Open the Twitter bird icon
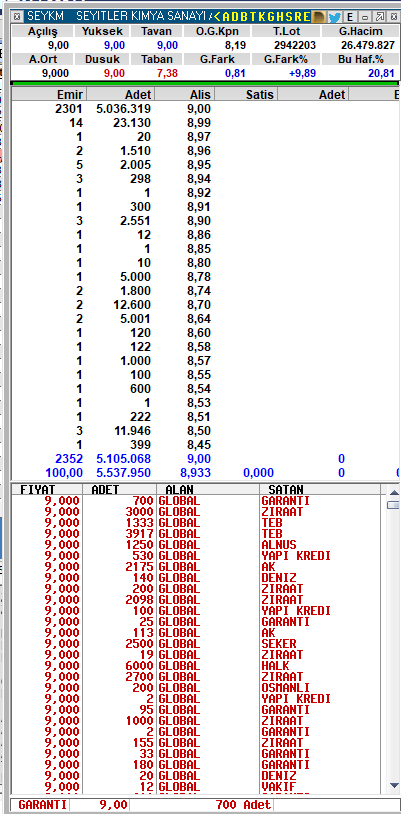The width and height of the screenshot is (401, 814). point(335,17)
